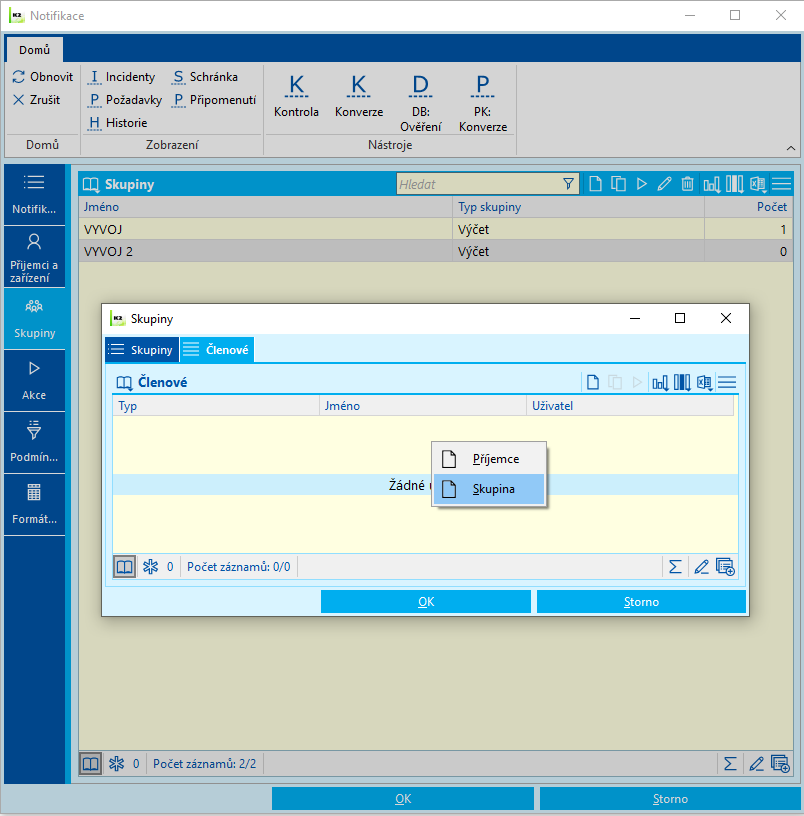
Task: Click filter funnel icon in search field
Action: coord(568,184)
